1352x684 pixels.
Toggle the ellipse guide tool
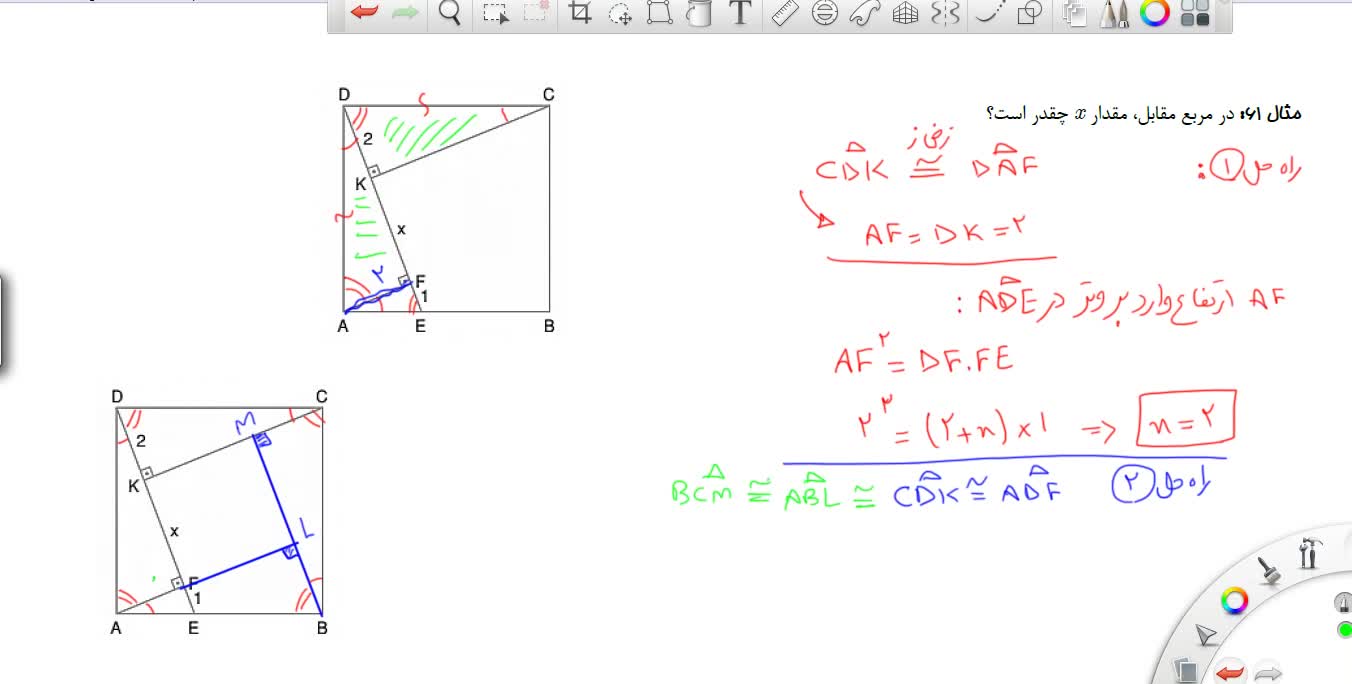coord(825,13)
